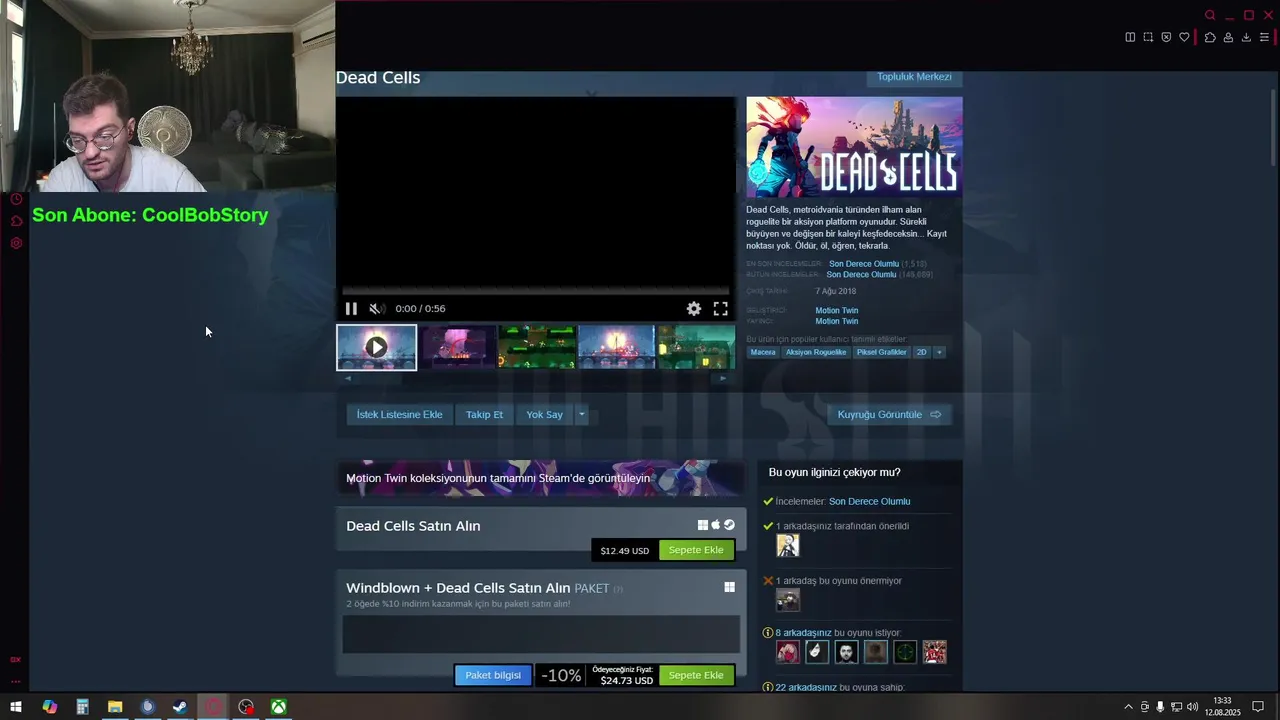This screenshot has width=1280, height=720.
Task: Open the volume control in system tray
Action: tap(1192, 707)
